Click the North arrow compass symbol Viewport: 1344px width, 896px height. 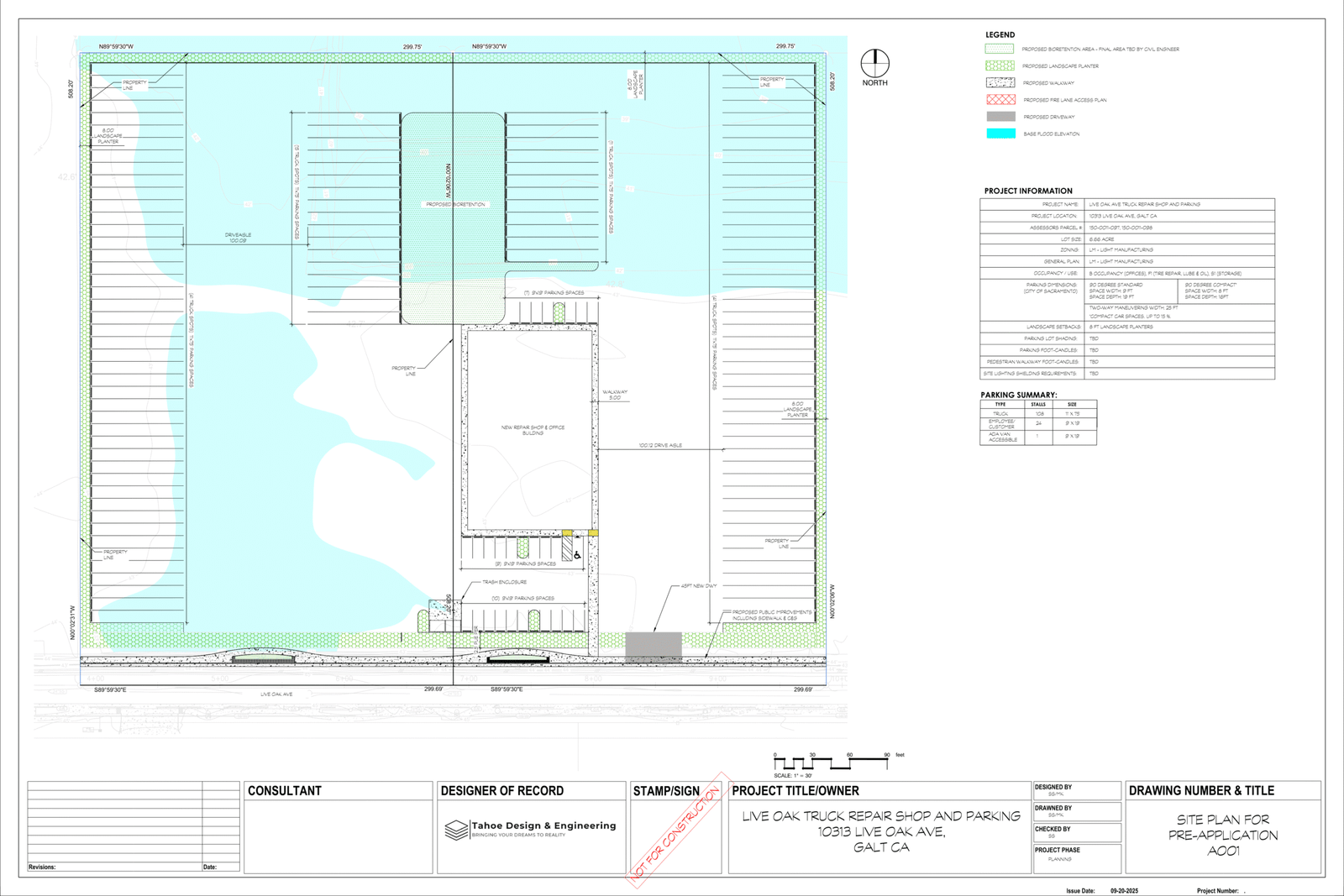[874, 63]
